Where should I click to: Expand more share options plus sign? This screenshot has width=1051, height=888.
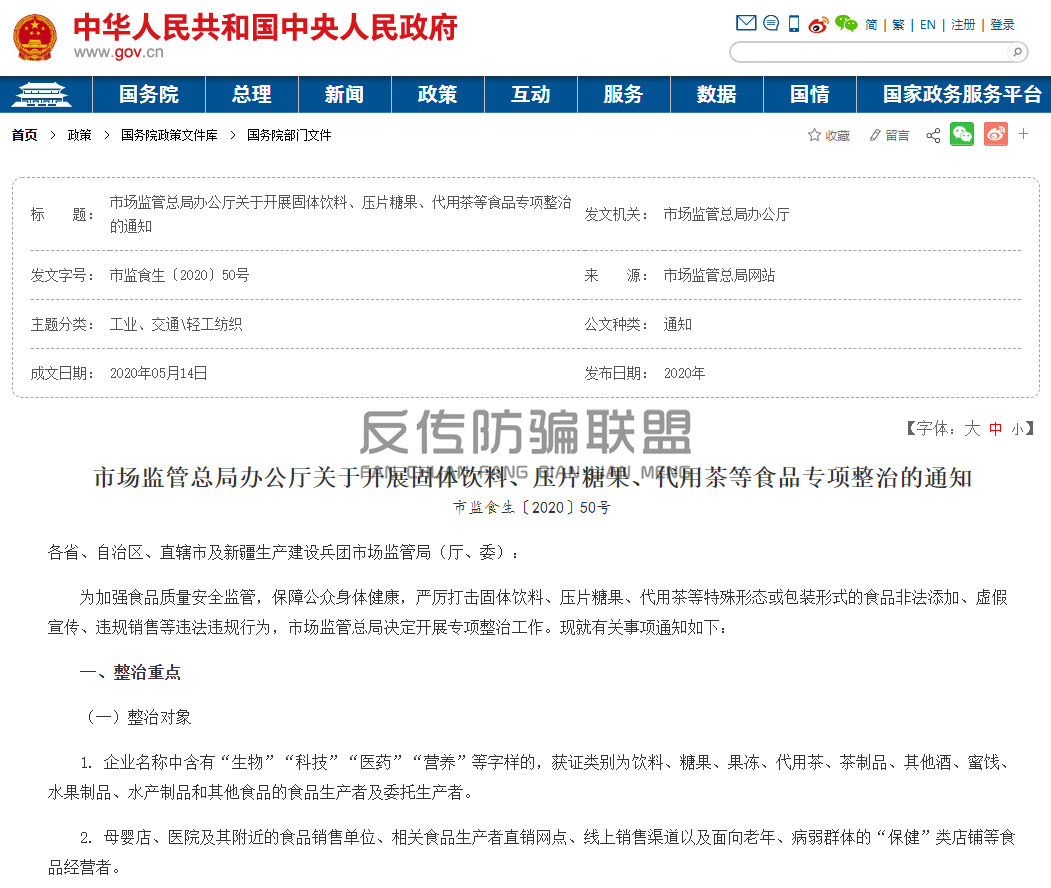click(x=1023, y=134)
